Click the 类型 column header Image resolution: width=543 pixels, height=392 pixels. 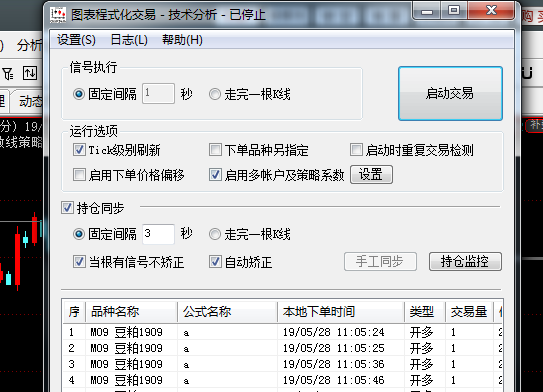point(425,312)
